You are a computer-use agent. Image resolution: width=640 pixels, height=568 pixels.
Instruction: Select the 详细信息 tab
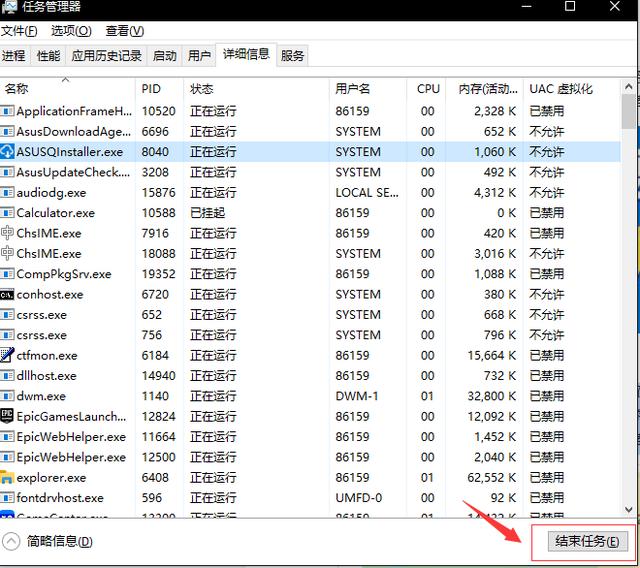pyautogui.click(x=246, y=54)
